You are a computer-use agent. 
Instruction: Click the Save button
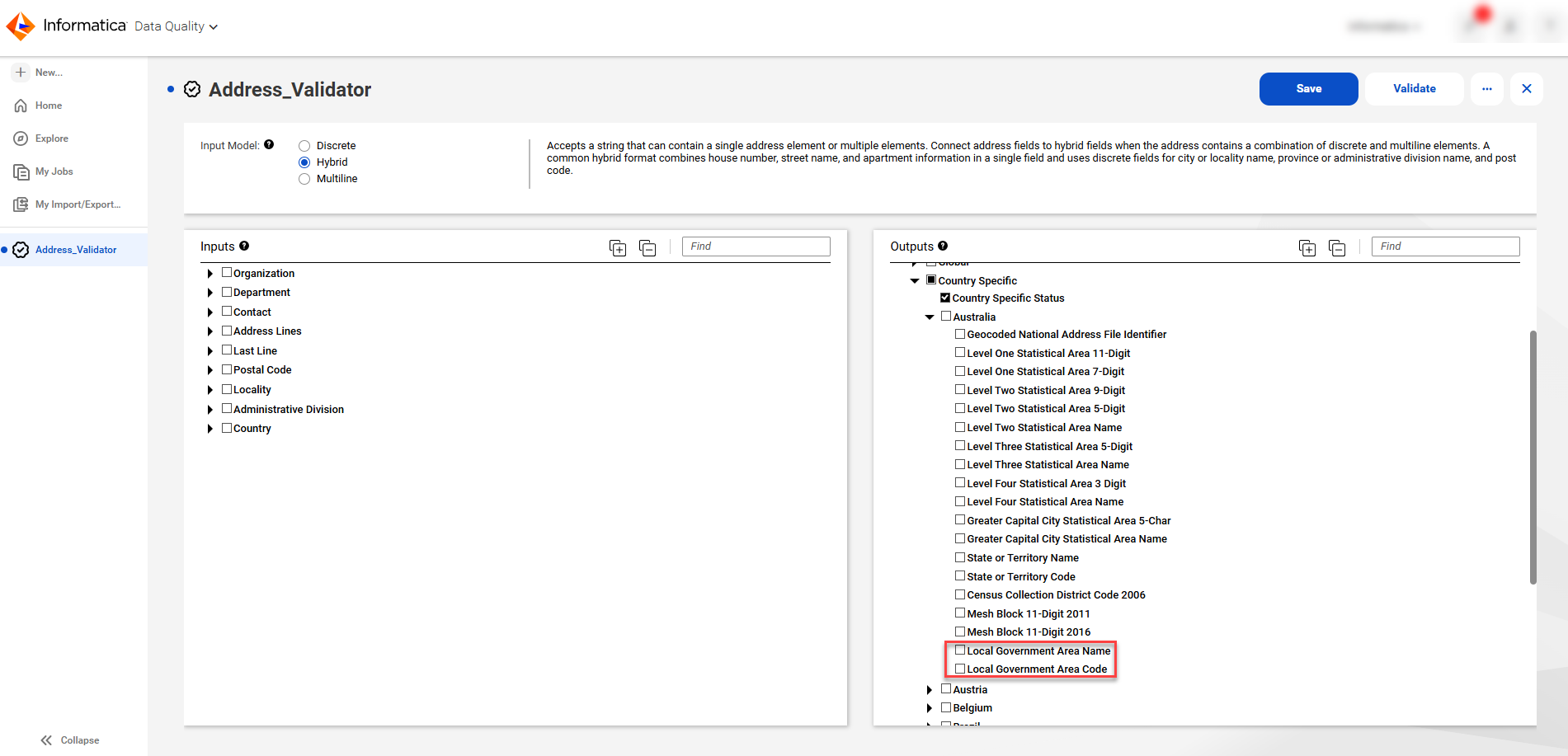point(1308,89)
